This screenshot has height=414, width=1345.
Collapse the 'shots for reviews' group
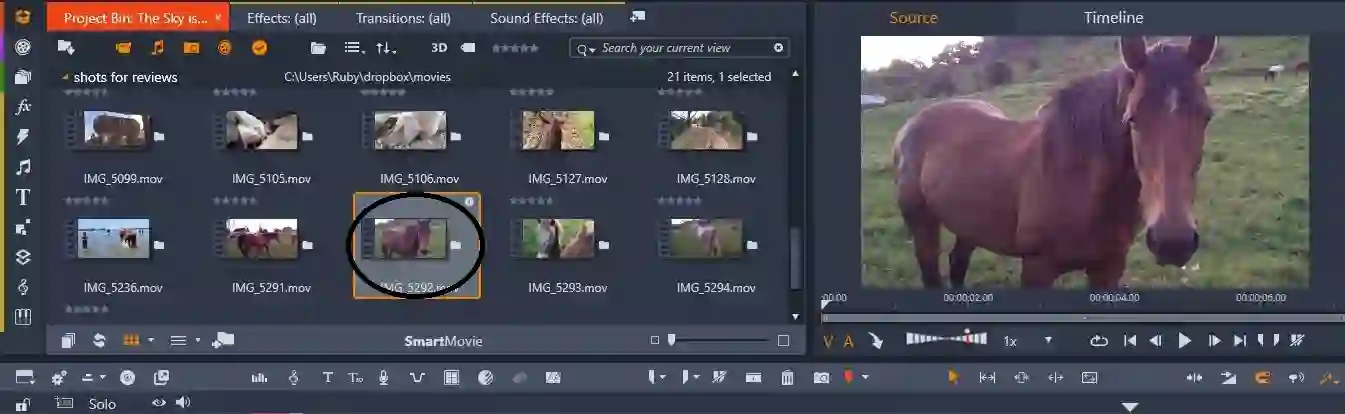(66, 77)
